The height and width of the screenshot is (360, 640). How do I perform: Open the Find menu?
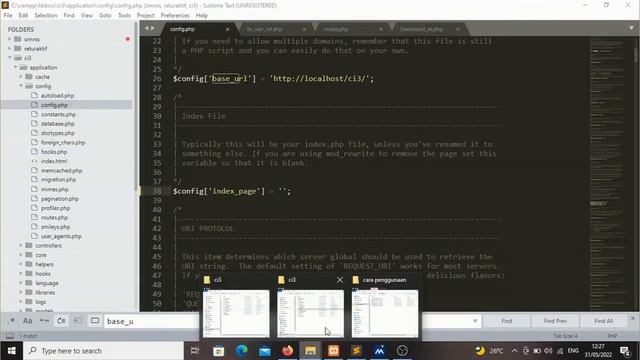pos(69,16)
